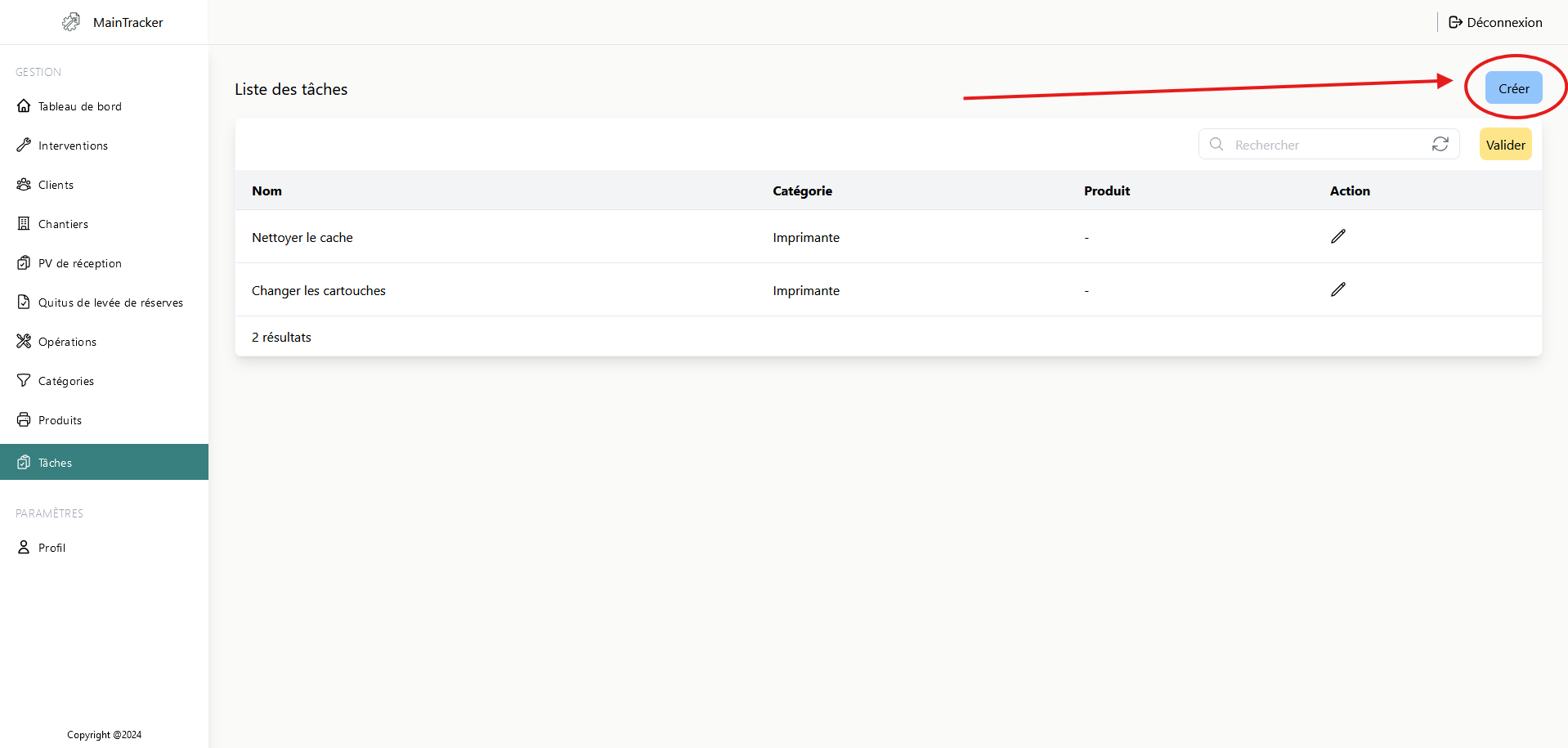1568x748 pixels.
Task: Open the Clients page
Action: (x=56, y=185)
